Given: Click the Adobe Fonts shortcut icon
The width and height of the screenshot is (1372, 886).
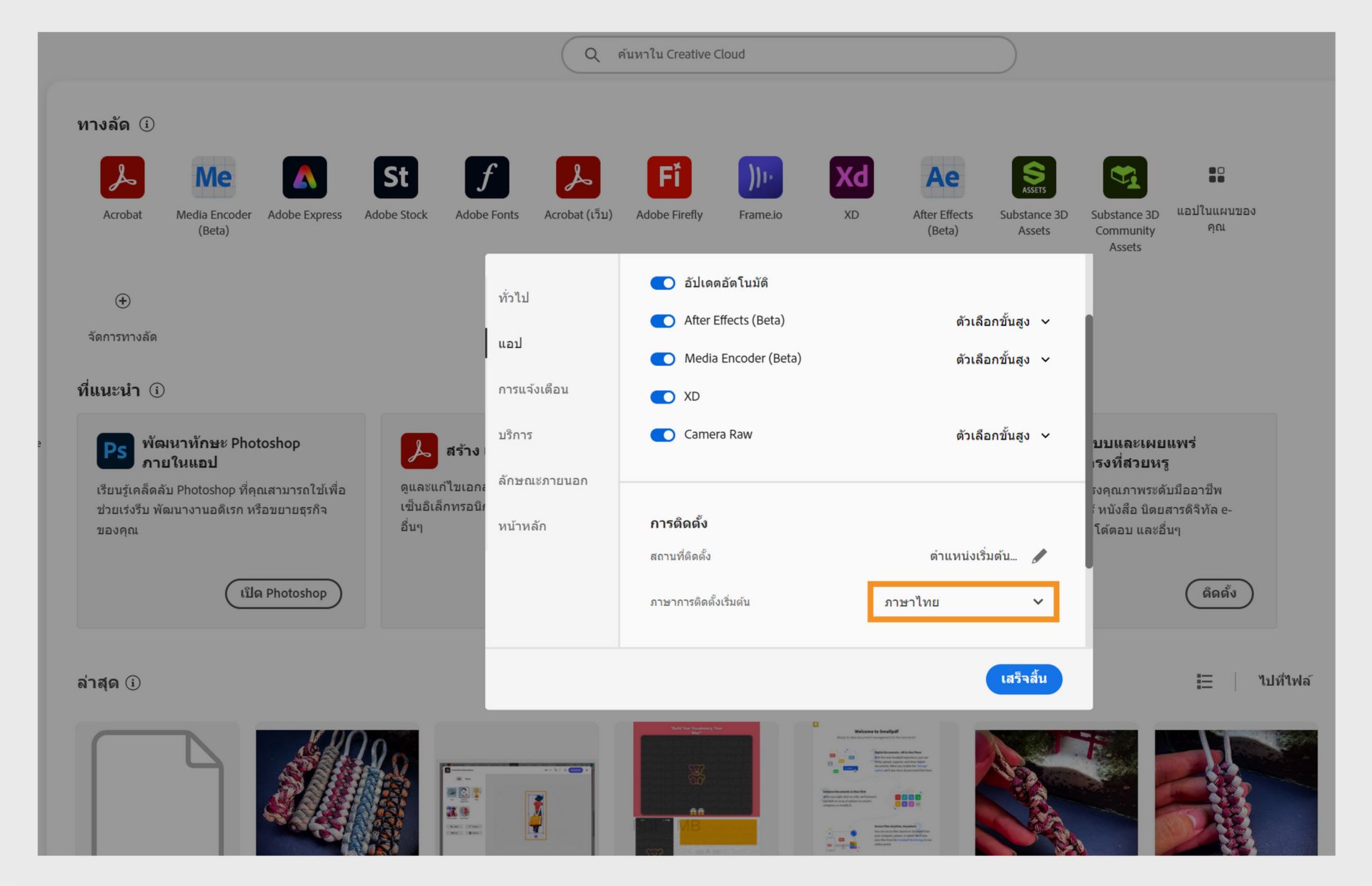Looking at the screenshot, I should pyautogui.click(x=487, y=177).
